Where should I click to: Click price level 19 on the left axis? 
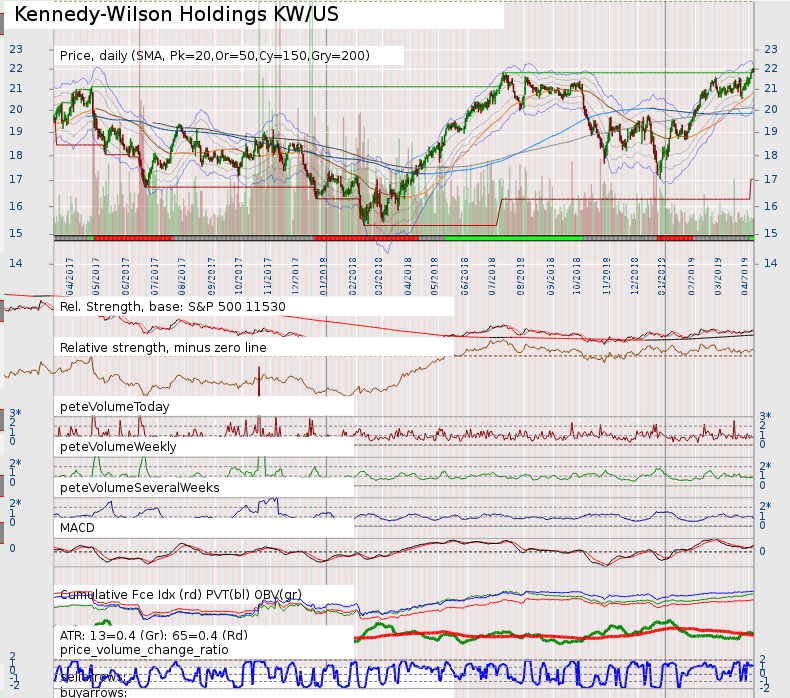[x=16, y=132]
